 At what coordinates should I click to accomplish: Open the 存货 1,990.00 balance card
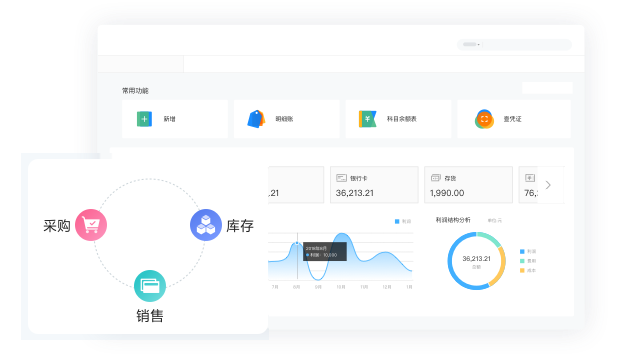pos(469,184)
